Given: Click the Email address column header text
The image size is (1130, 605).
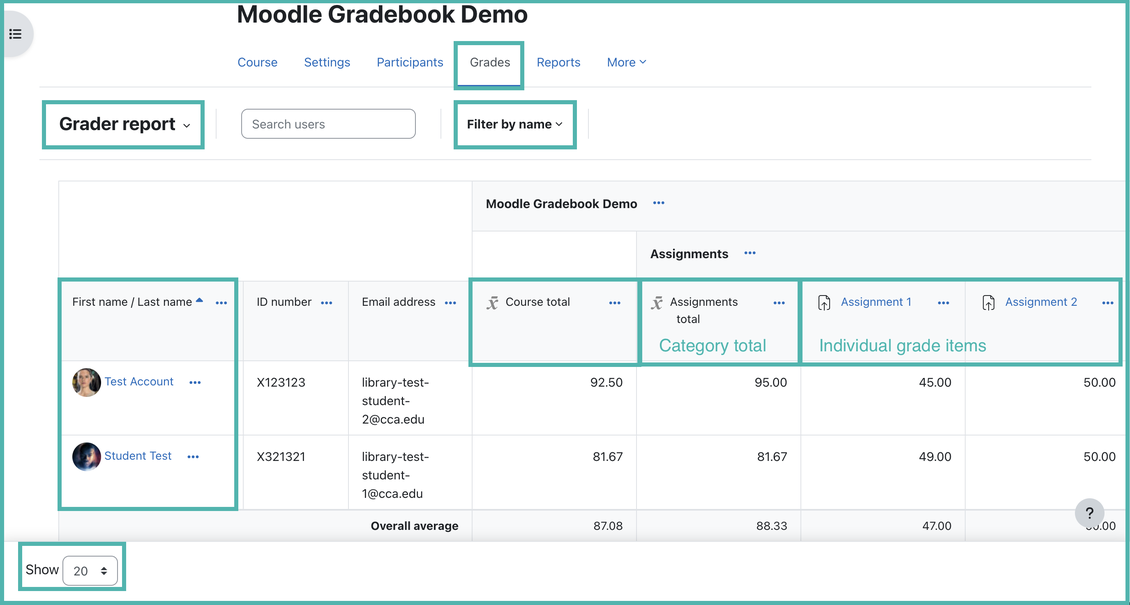Looking at the screenshot, I should point(399,302).
